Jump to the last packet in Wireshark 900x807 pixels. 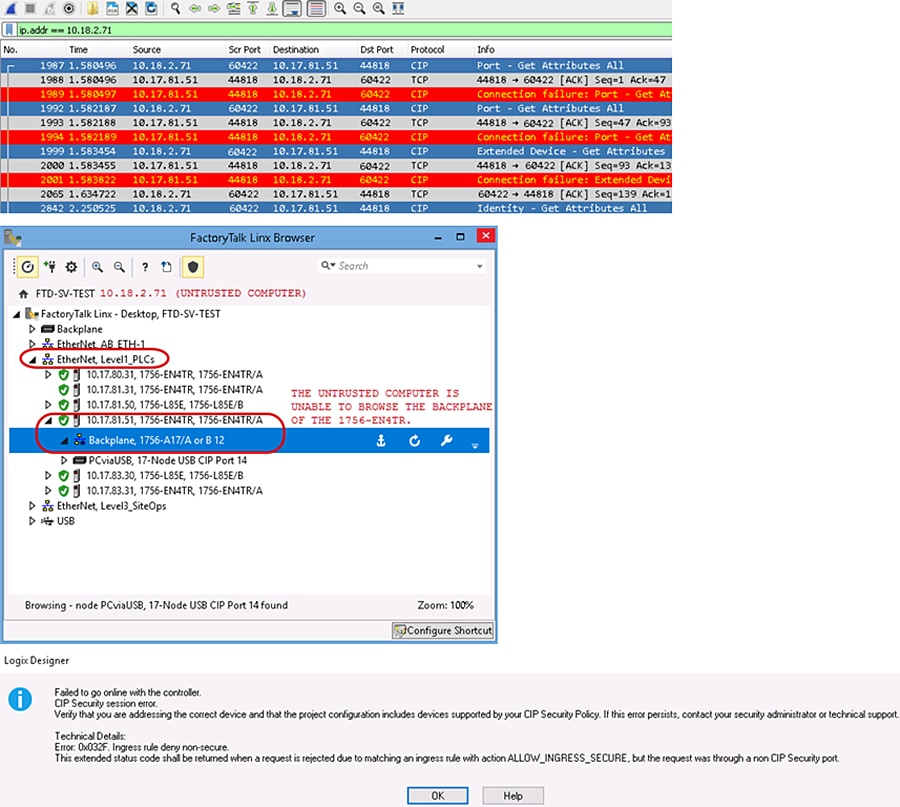(272, 8)
